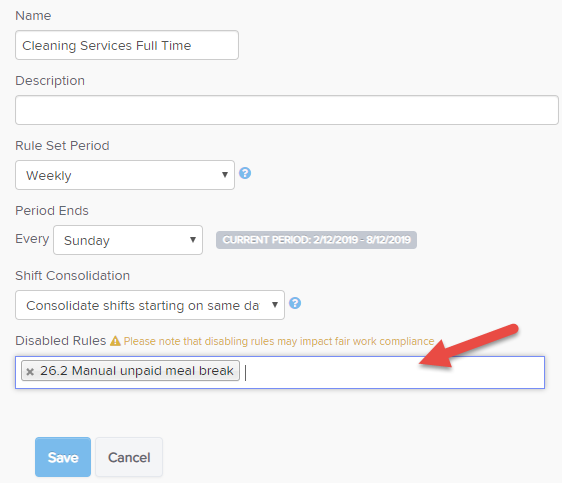Save the rule set

[x=63, y=457]
